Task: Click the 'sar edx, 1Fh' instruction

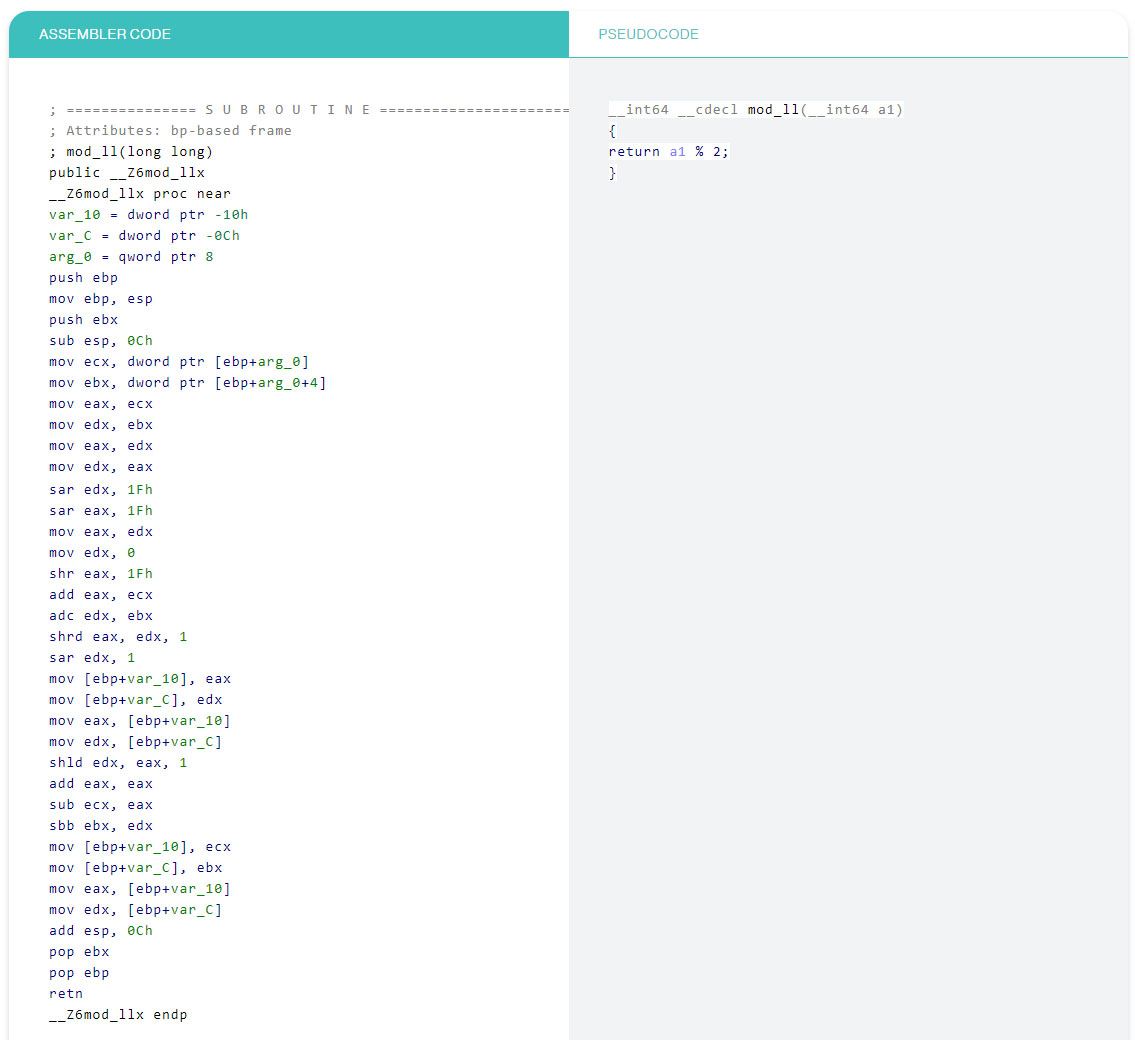Action: (101, 490)
